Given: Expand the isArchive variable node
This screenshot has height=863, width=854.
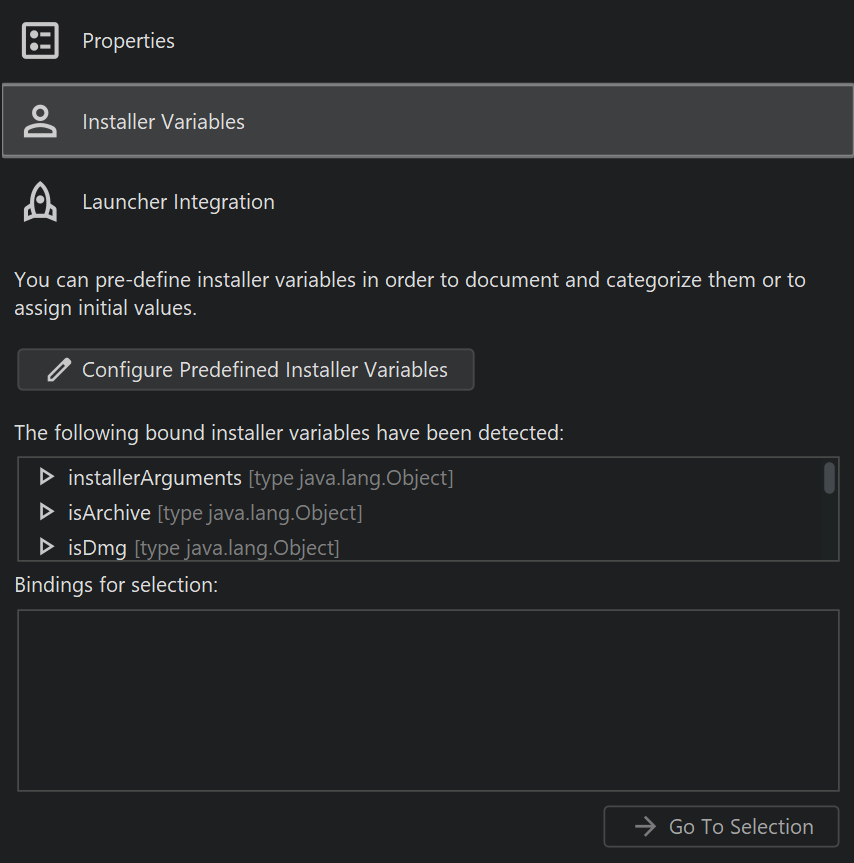Looking at the screenshot, I should [45, 513].
